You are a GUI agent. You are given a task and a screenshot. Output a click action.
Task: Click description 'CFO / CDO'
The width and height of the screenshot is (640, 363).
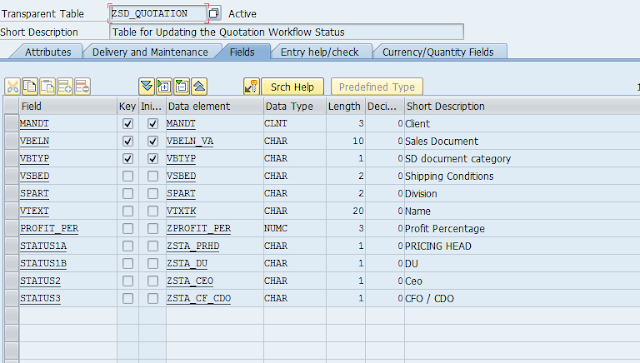point(429,298)
